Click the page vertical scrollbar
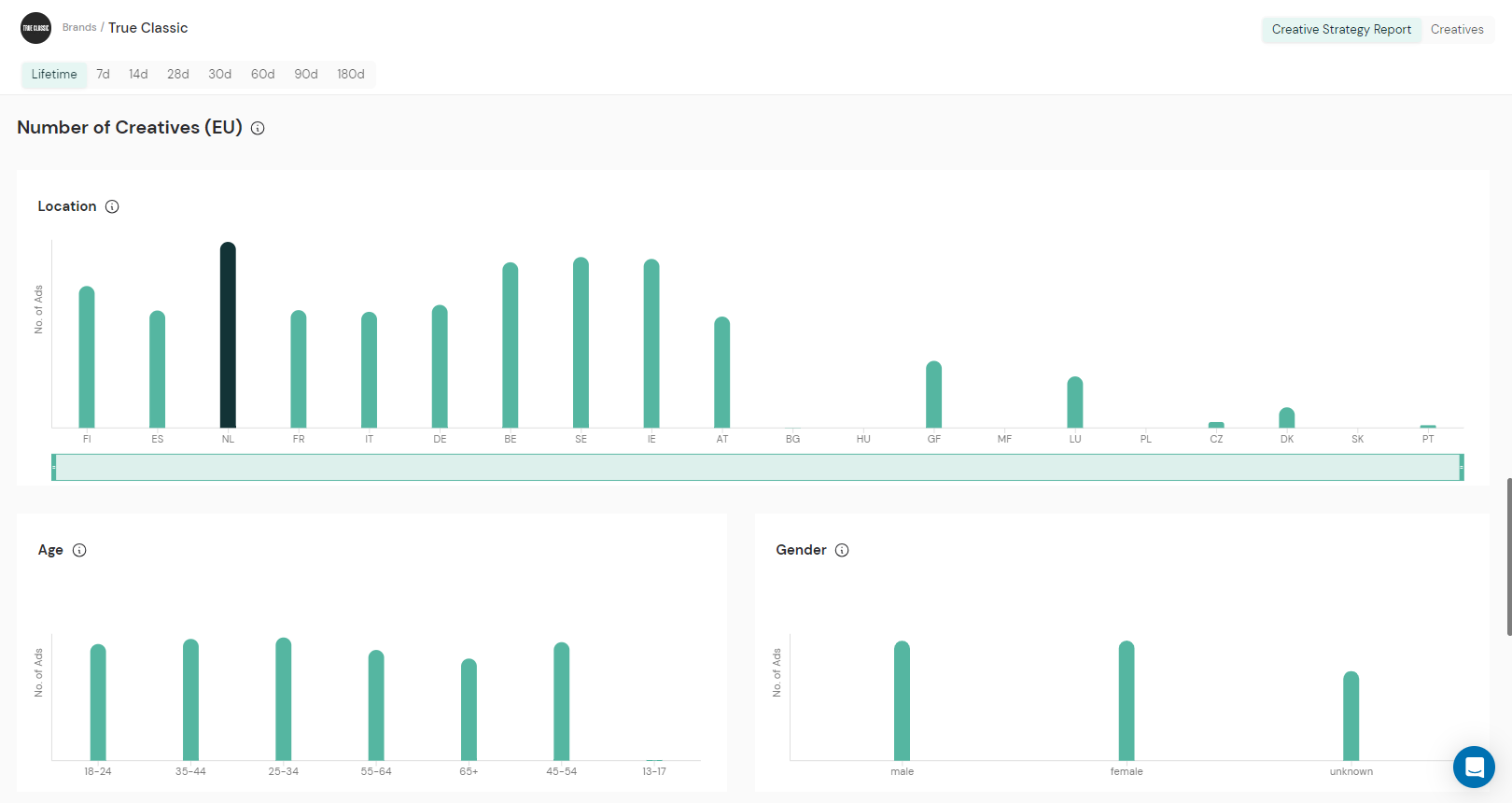1512x803 pixels. click(1508, 556)
